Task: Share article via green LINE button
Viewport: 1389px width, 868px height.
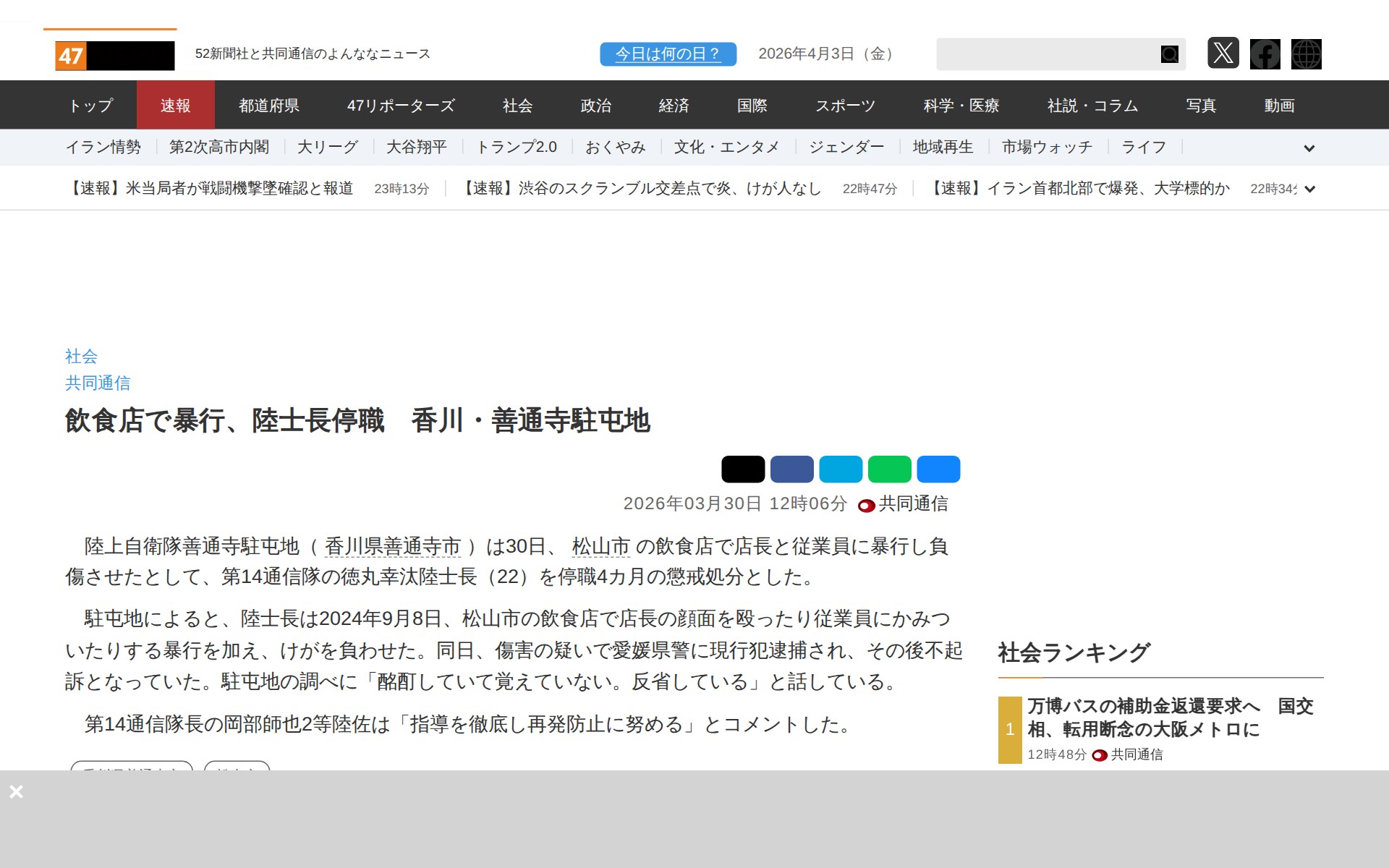Action: click(x=889, y=469)
